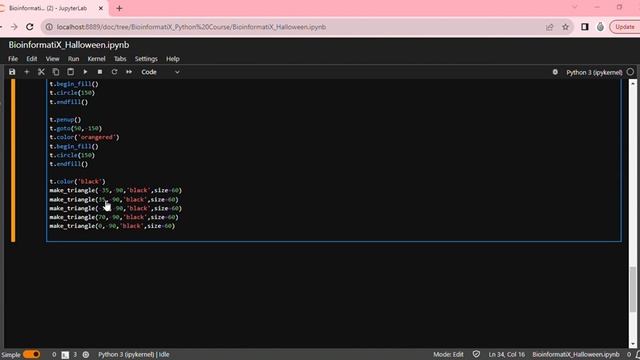Open the Settings menu
The width and height of the screenshot is (640, 360).
146,59
